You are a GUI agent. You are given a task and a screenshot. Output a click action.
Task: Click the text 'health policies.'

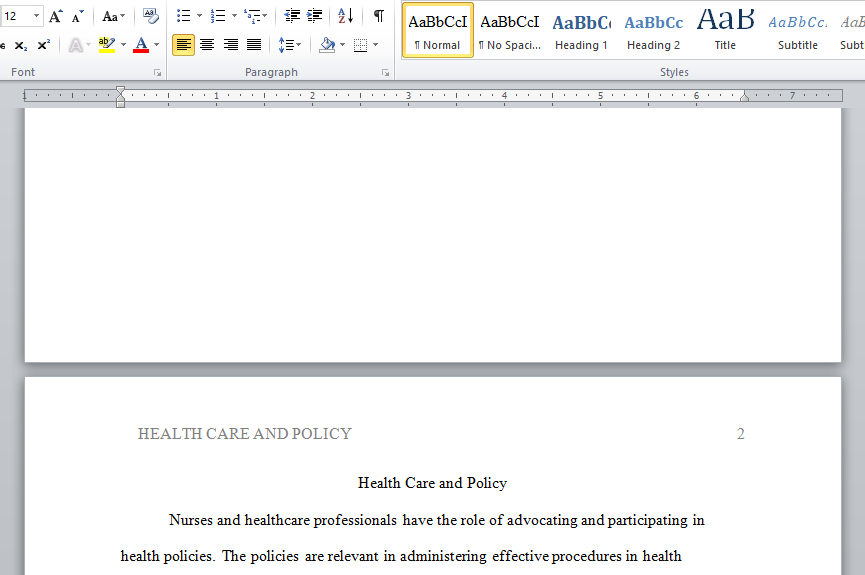coord(167,556)
